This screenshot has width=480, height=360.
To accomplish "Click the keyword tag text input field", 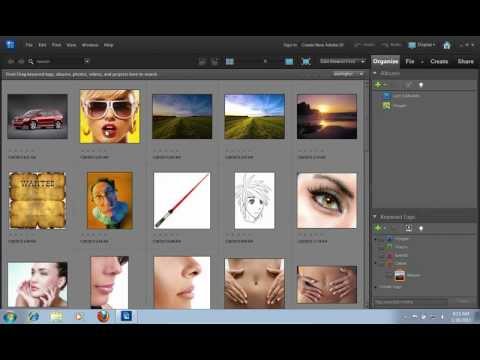I will click(411, 302).
